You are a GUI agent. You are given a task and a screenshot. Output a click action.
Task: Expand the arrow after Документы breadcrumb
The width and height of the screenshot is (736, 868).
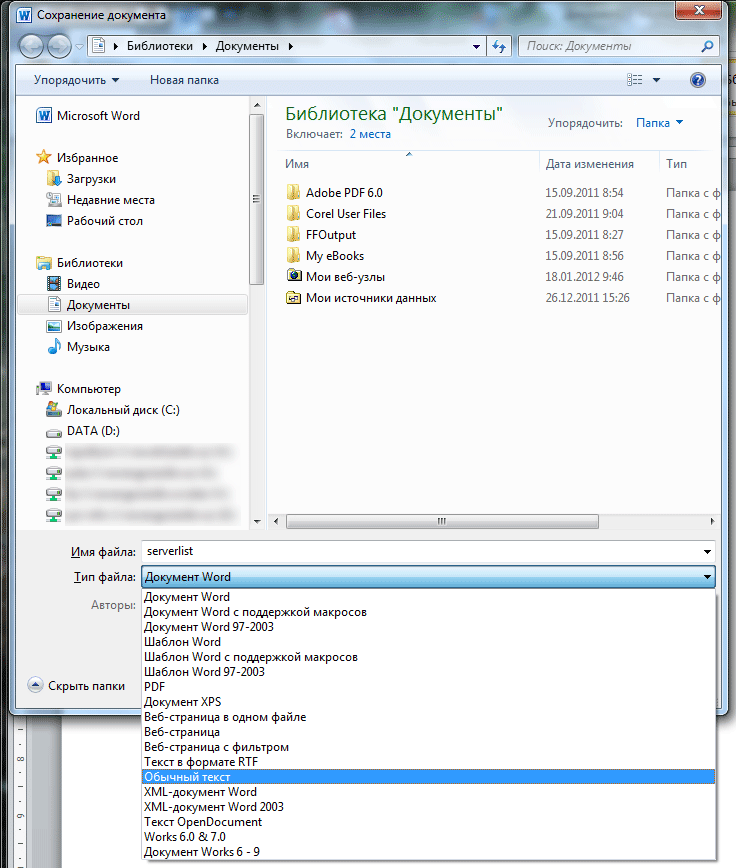(x=291, y=46)
